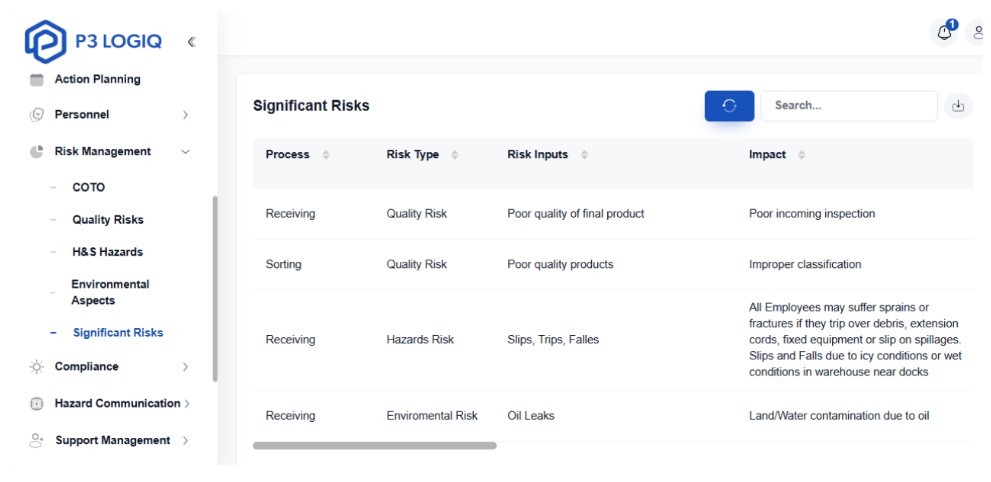Open COTO submenu item
991x482 pixels.
tap(88, 188)
